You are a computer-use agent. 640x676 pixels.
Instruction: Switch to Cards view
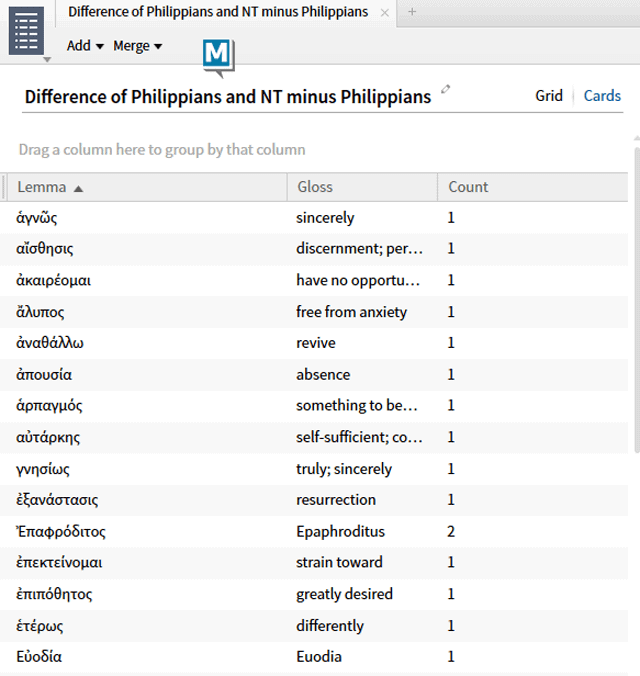(602, 96)
